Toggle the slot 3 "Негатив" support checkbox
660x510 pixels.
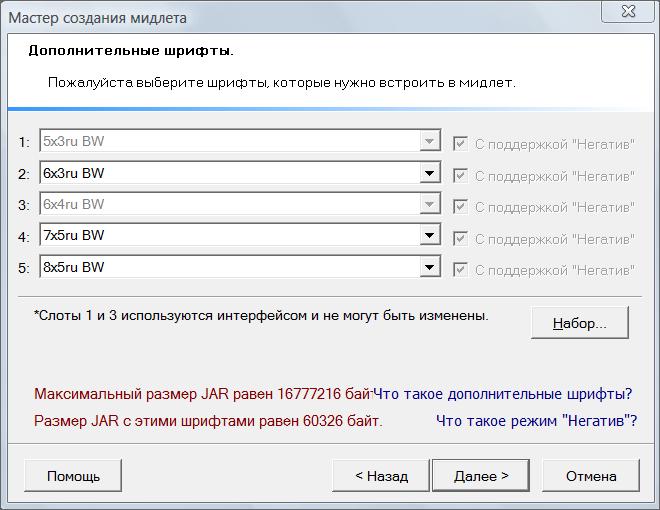click(460, 207)
